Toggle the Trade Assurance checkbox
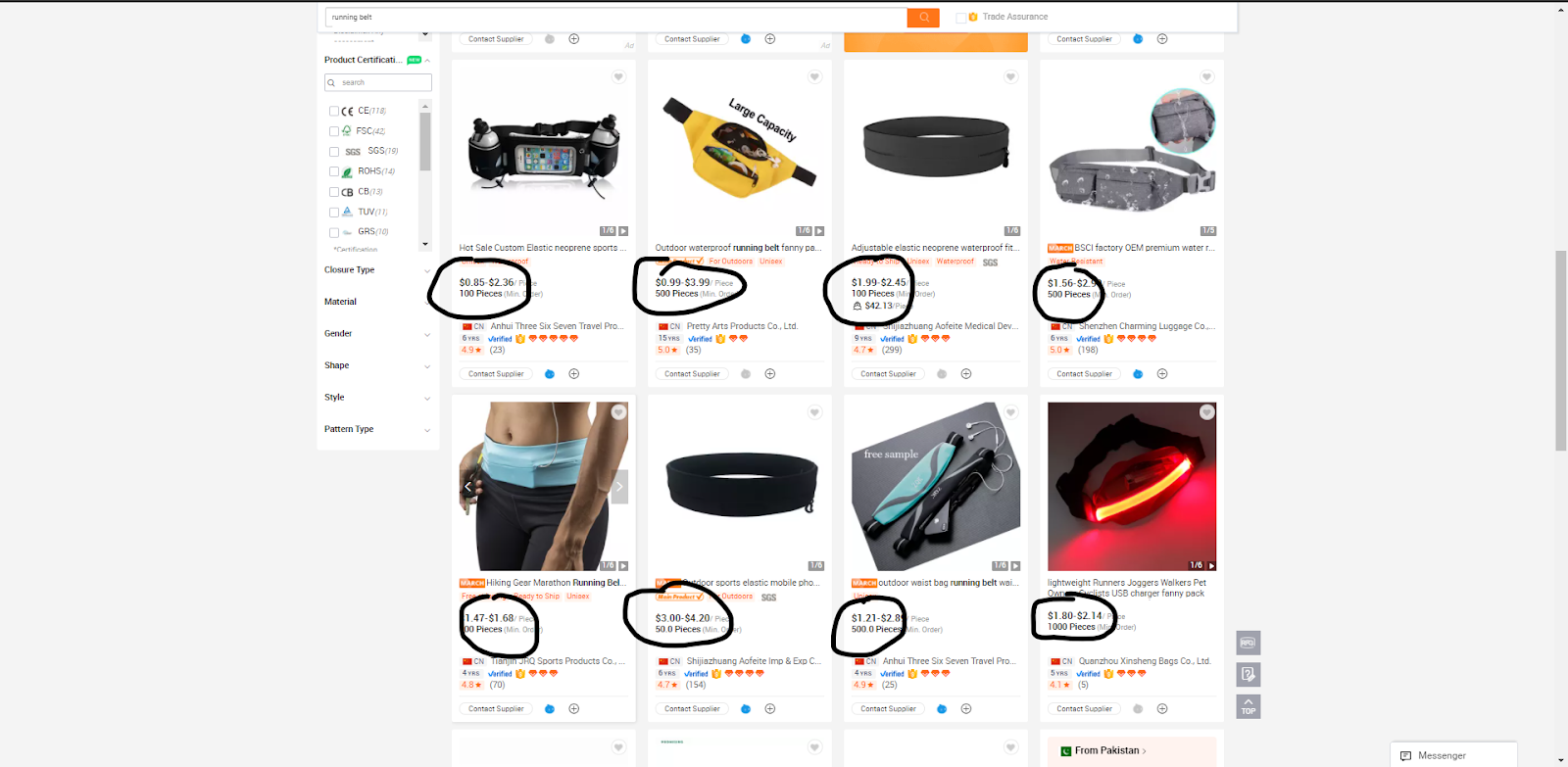Image resolution: width=1568 pixels, height=767 pixels. (960, 17)
